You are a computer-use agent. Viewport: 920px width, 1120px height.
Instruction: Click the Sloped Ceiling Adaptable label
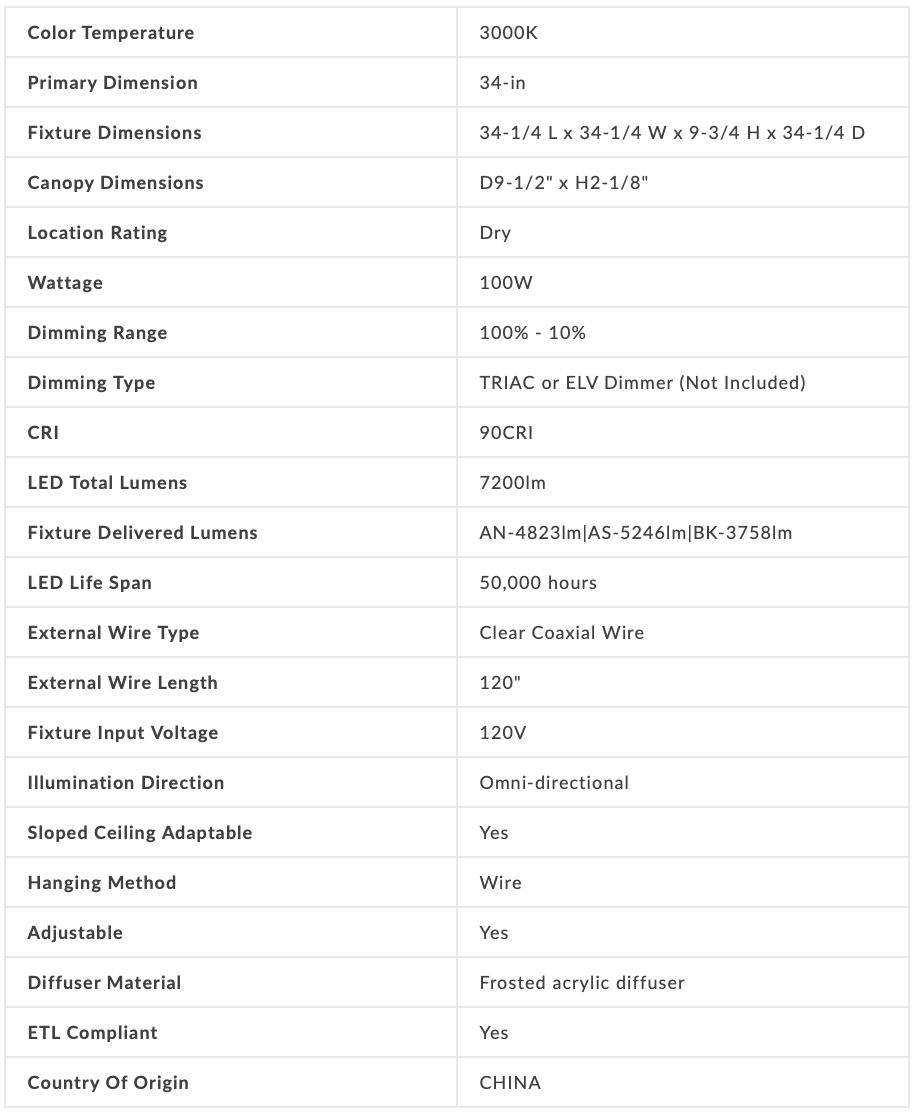pyautogui.click(x=140, y=833)
